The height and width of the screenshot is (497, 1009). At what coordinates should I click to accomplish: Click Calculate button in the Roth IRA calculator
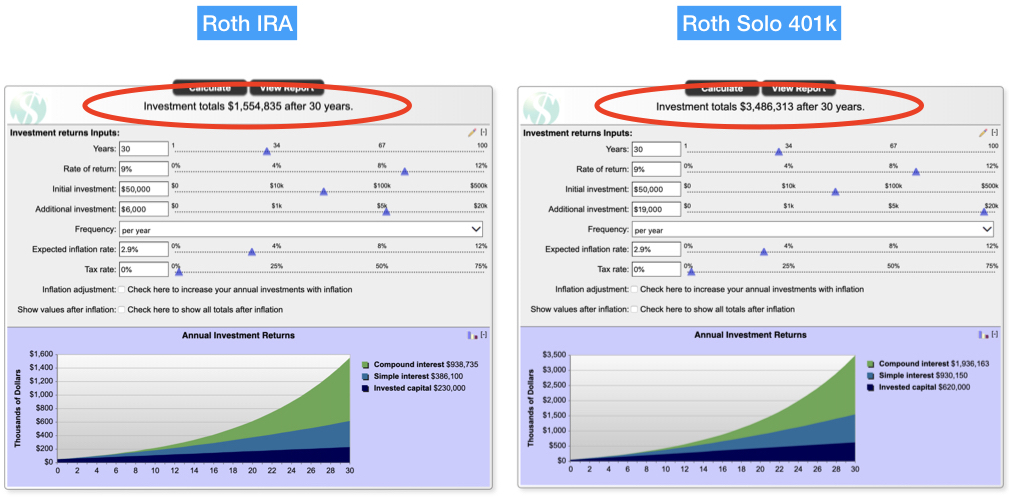pos(210,88)
